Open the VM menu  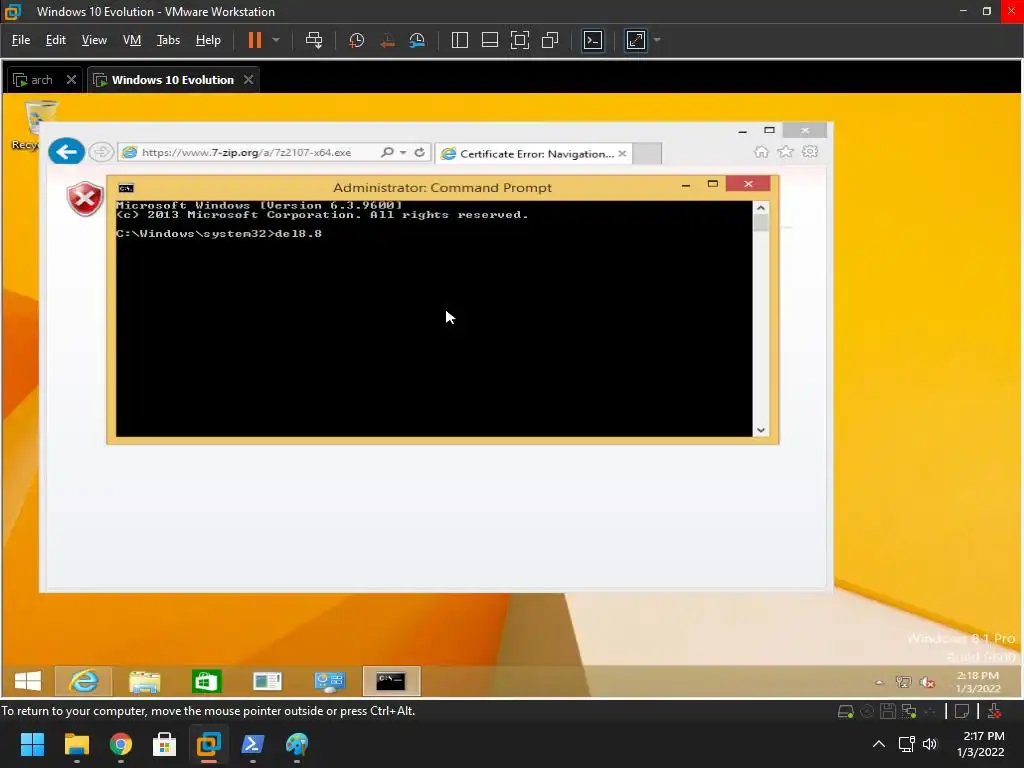(132, 40)
